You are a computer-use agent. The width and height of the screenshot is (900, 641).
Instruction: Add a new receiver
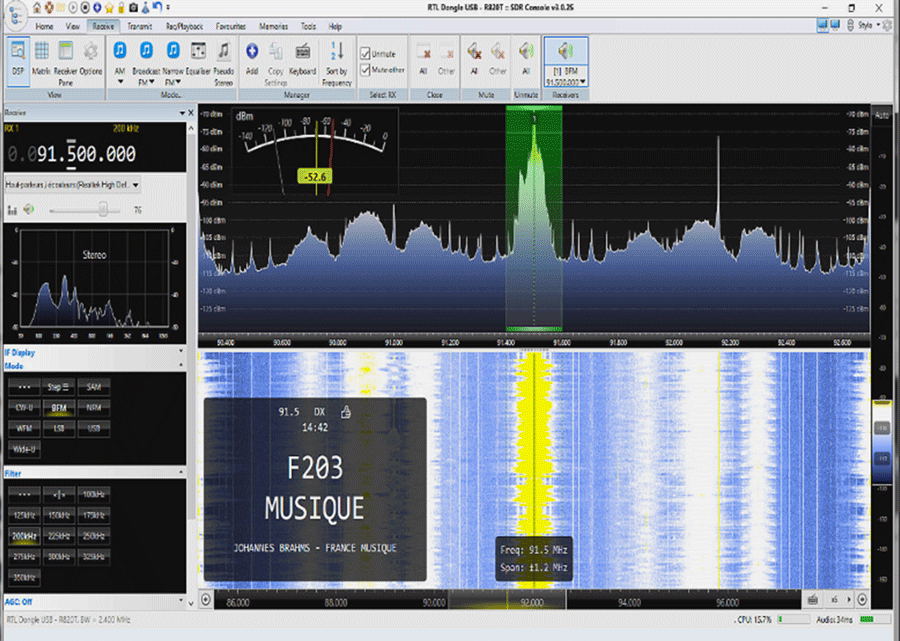(x=252, y=58)
